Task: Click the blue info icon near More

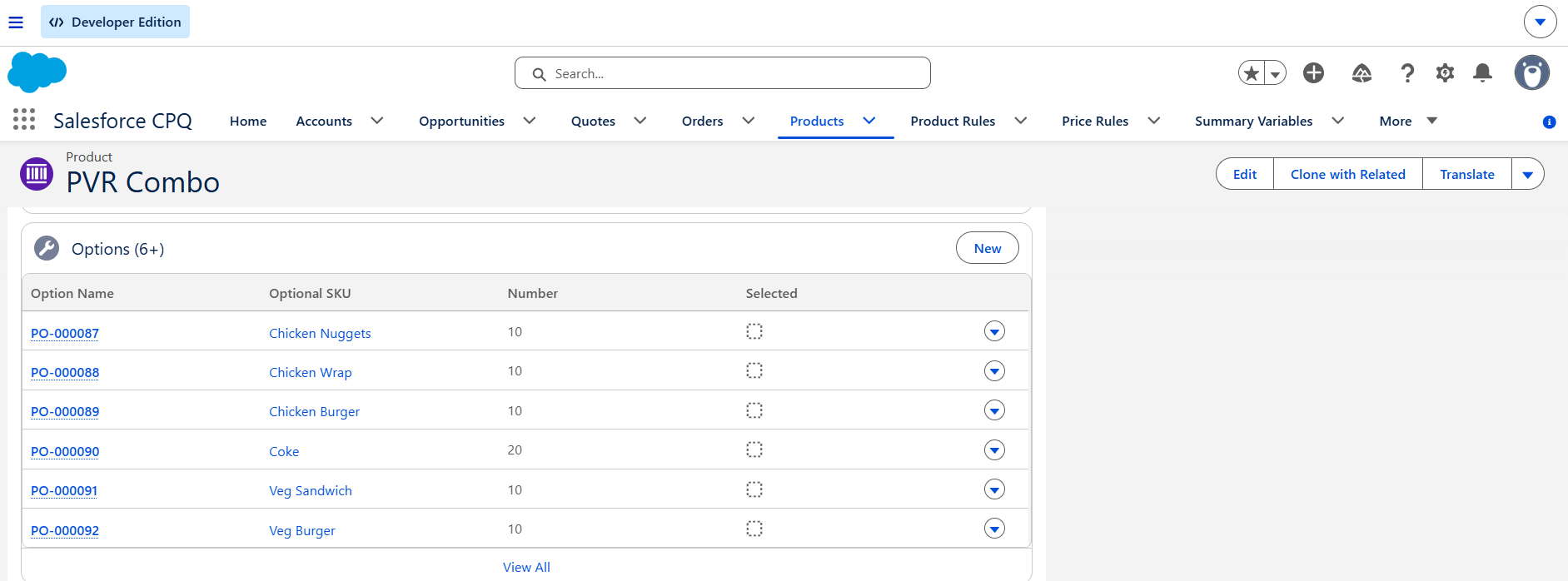Action: click(1549, 122)
